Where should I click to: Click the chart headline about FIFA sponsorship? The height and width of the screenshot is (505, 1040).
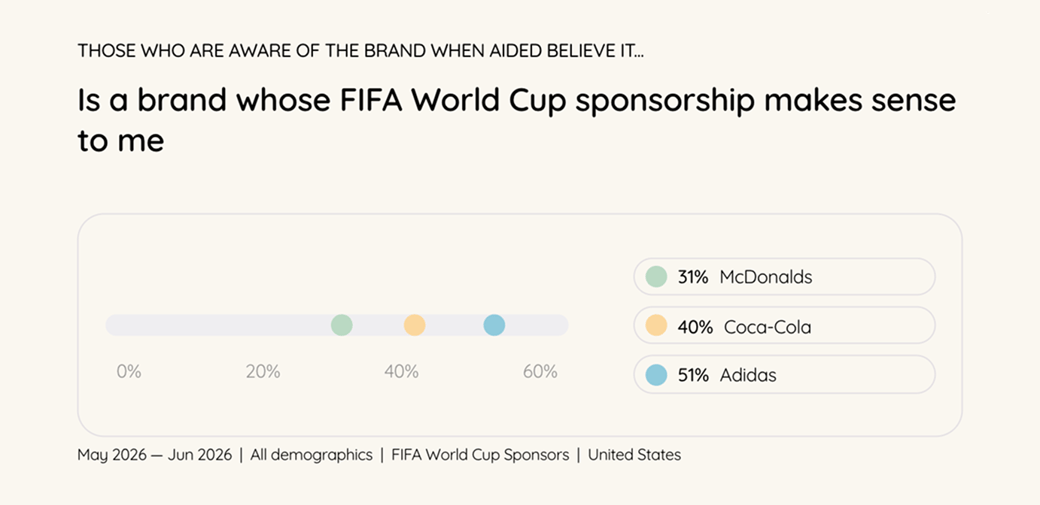tap(517, 121)
